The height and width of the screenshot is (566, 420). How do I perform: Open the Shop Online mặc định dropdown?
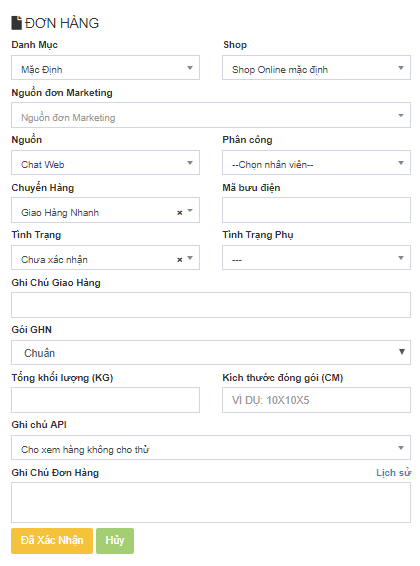316,68
